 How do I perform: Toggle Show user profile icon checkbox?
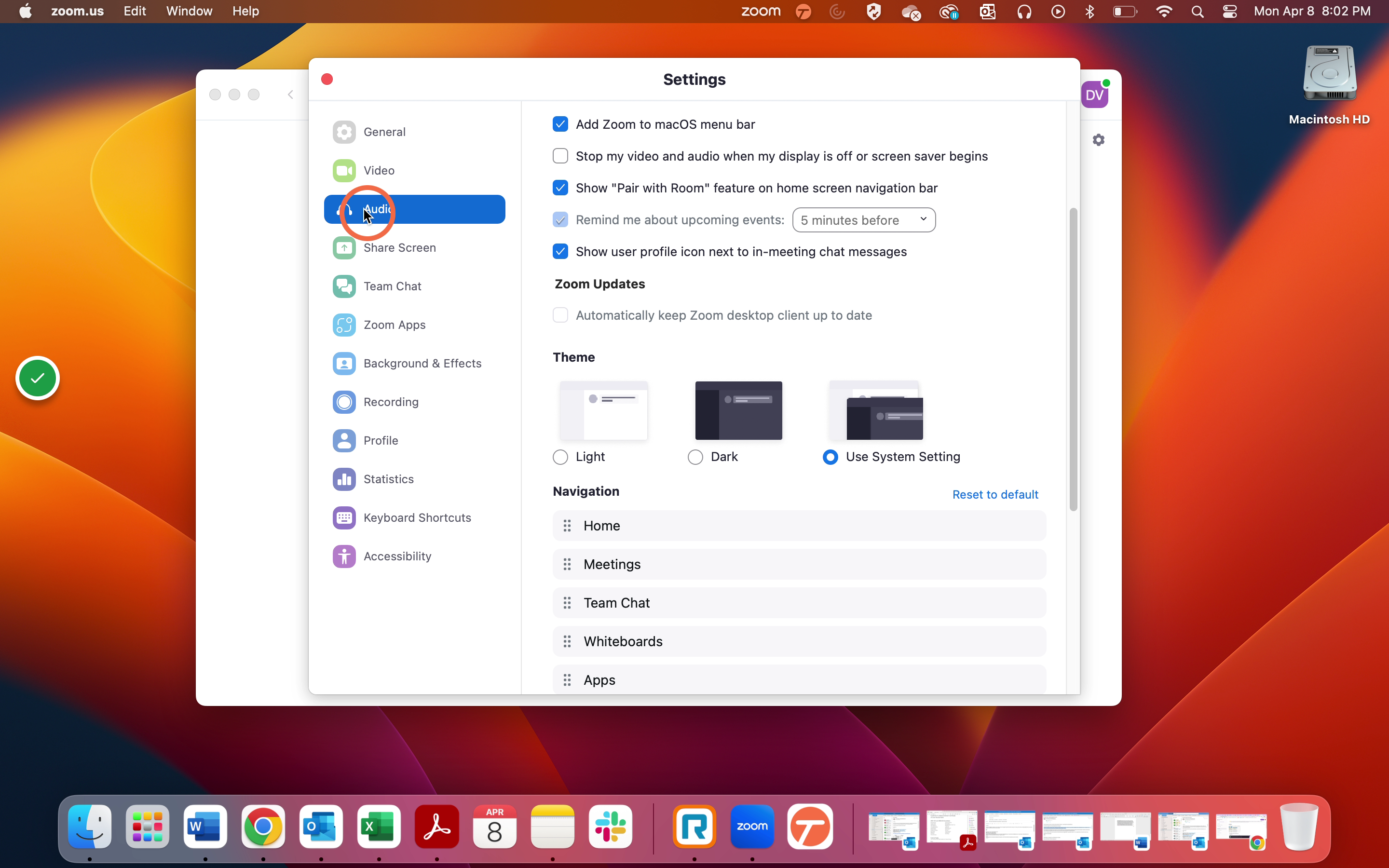click(x=560, y=251)
